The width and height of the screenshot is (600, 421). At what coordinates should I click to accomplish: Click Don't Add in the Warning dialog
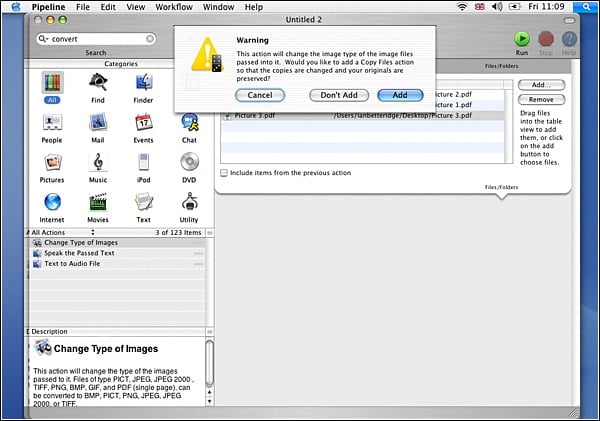339,95
